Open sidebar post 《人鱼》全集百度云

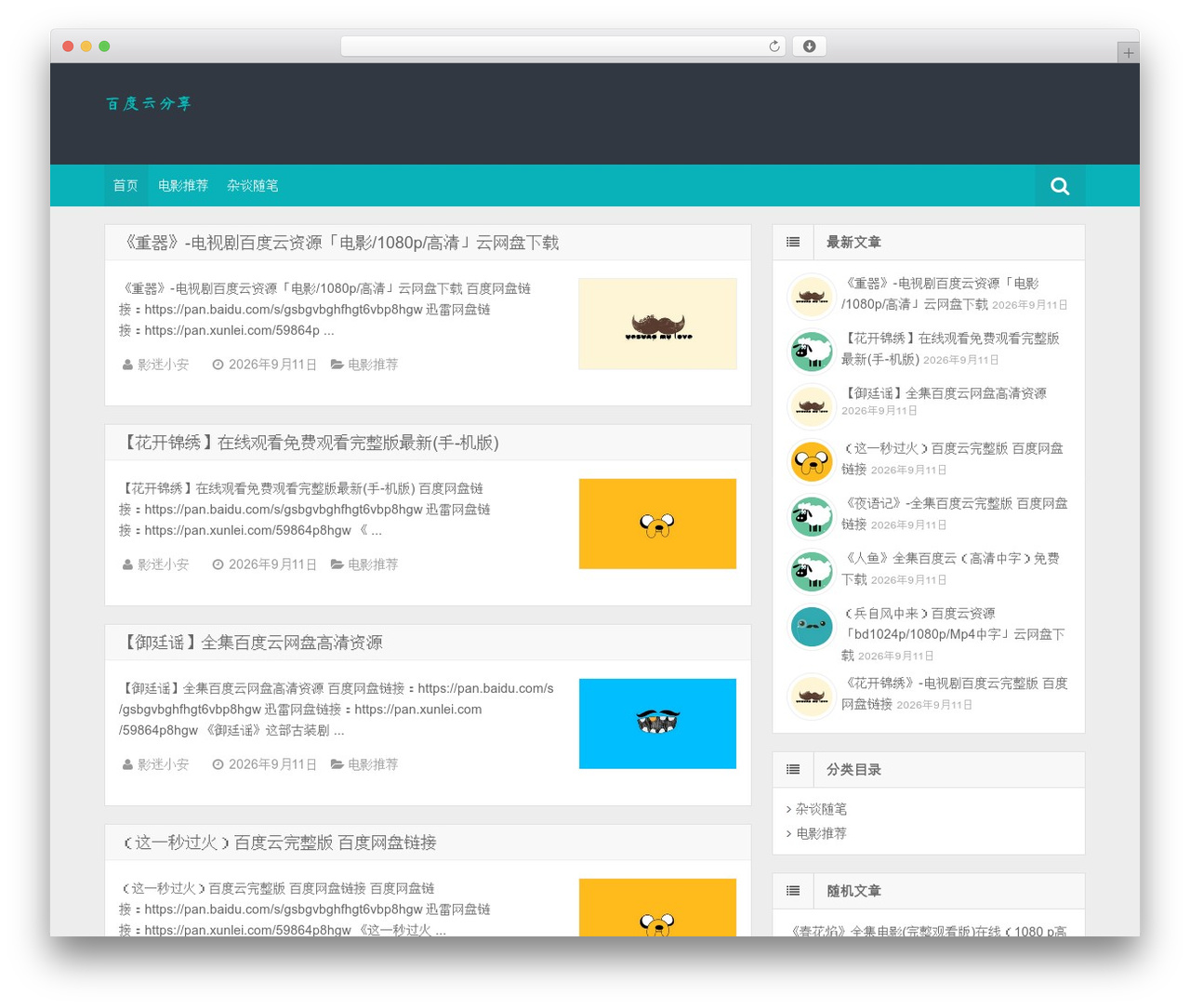point(950,569)
